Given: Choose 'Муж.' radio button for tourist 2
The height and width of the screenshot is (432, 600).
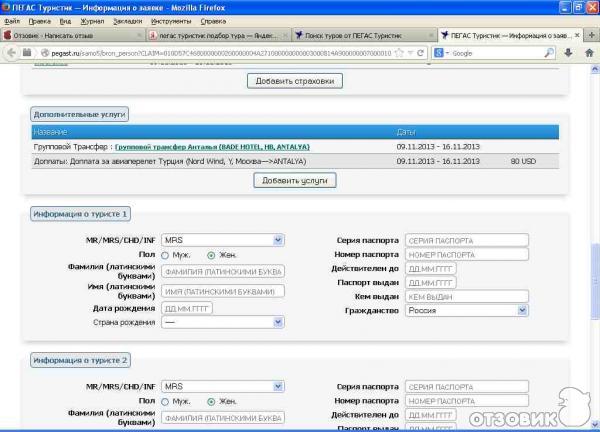Looking at the screenshot, I should (165, 401).
